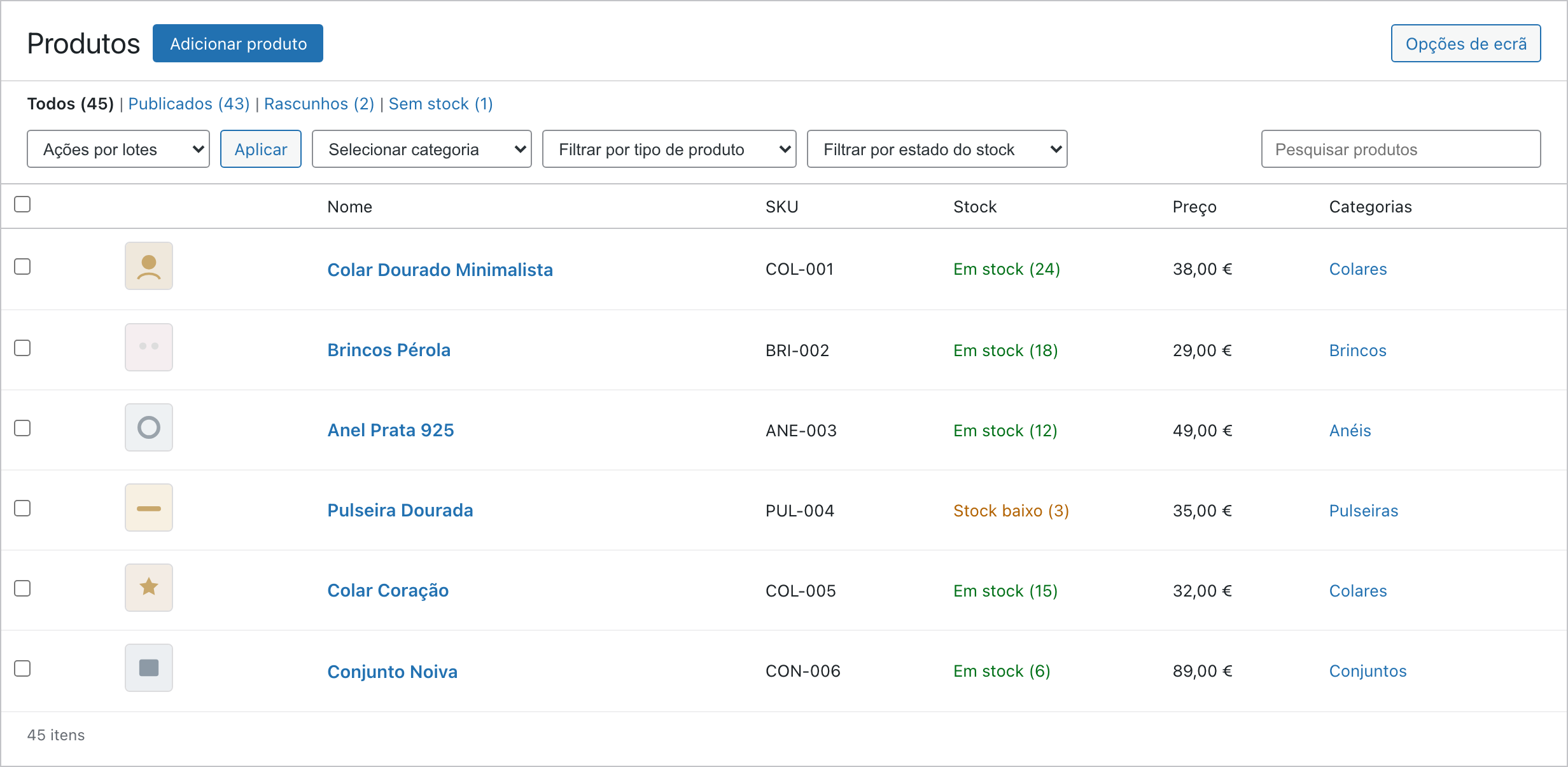Screen dimensions: 1568x767
Task: Click the Em stock (12) status
Action: (x=1005, y=431)
